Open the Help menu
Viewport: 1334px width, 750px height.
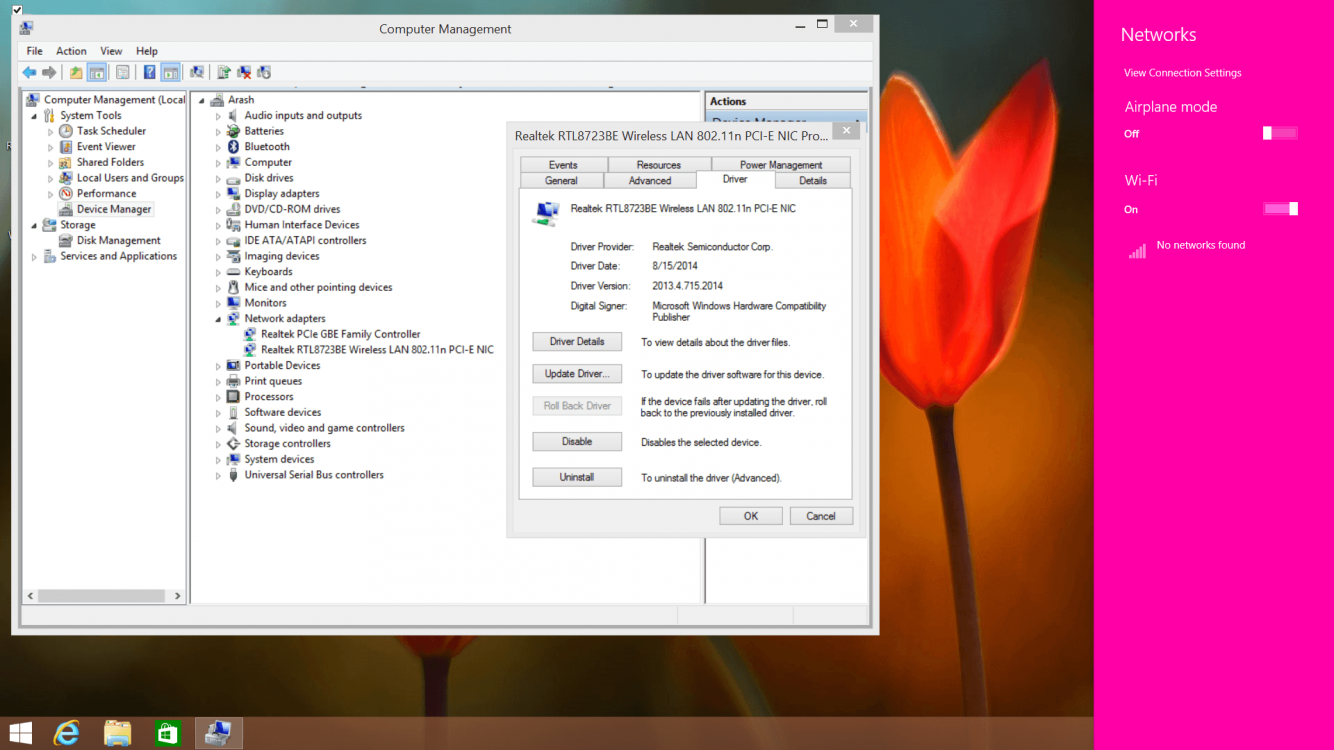[x=147, y=51]
